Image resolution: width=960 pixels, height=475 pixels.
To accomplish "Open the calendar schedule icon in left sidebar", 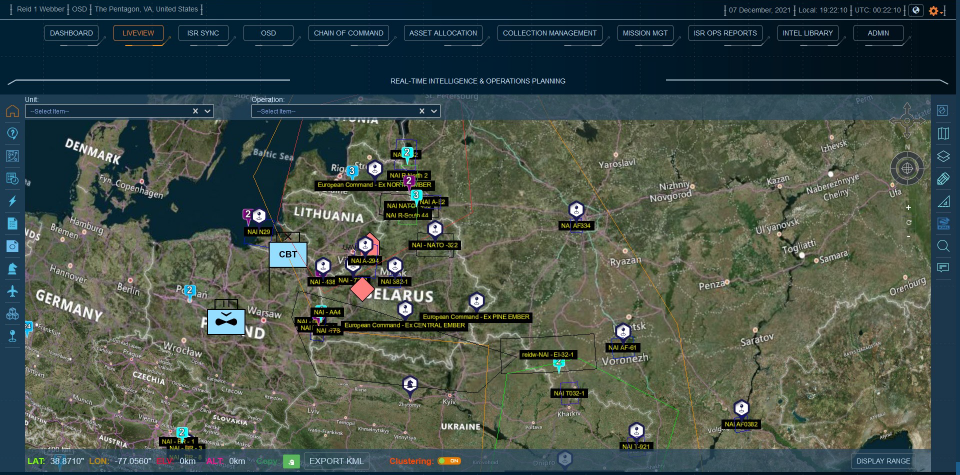I will [x=12, y=179].
